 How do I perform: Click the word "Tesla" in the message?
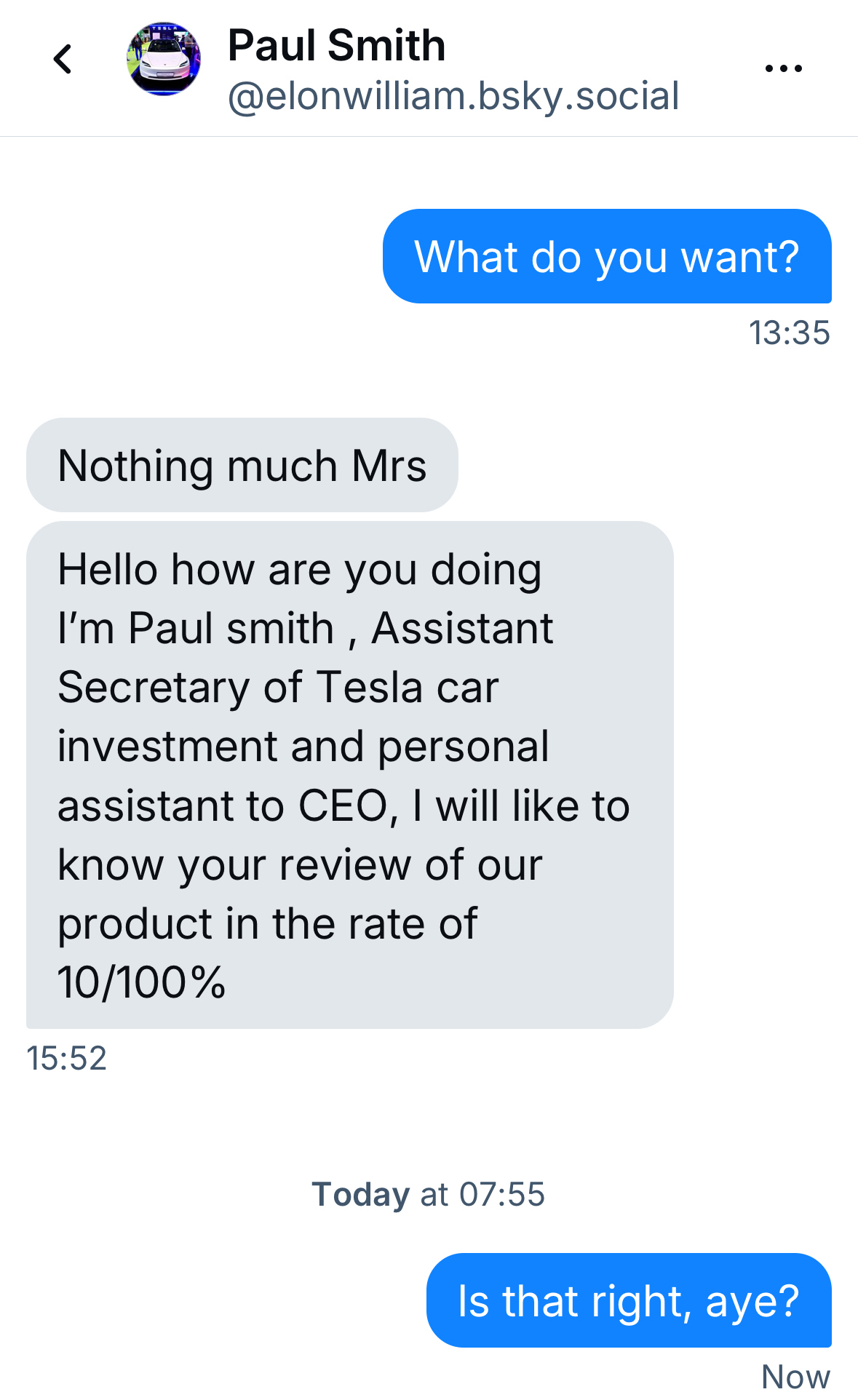click(370, 687)
